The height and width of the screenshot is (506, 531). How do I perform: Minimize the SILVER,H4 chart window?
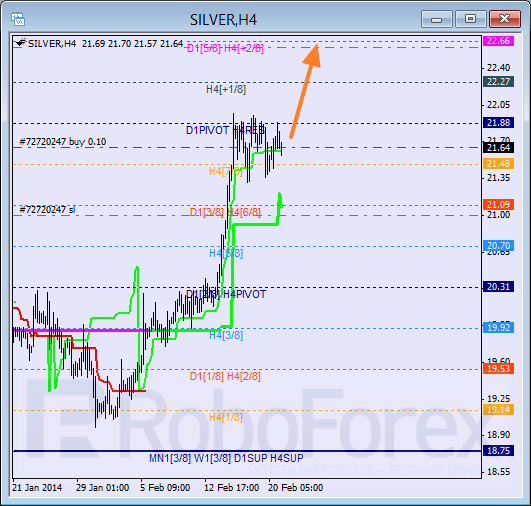[437, 19]
